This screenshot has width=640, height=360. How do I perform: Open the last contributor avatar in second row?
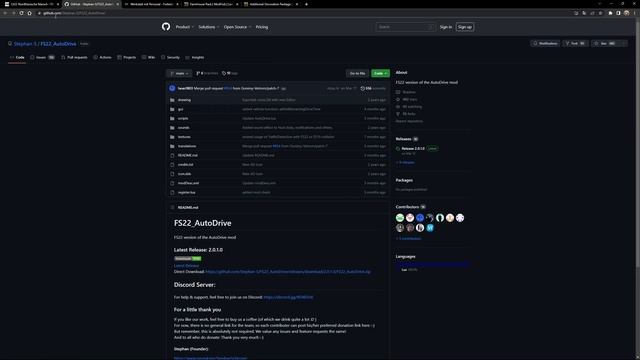coord(430,228)
